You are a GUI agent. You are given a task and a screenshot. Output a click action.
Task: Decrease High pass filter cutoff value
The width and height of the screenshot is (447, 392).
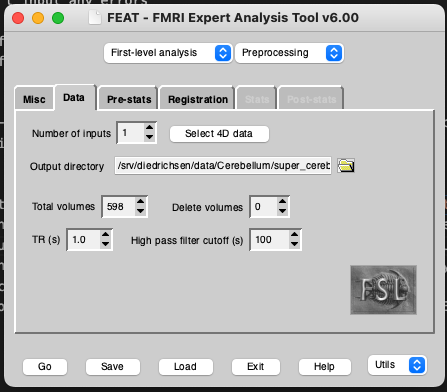coord(294,244)
